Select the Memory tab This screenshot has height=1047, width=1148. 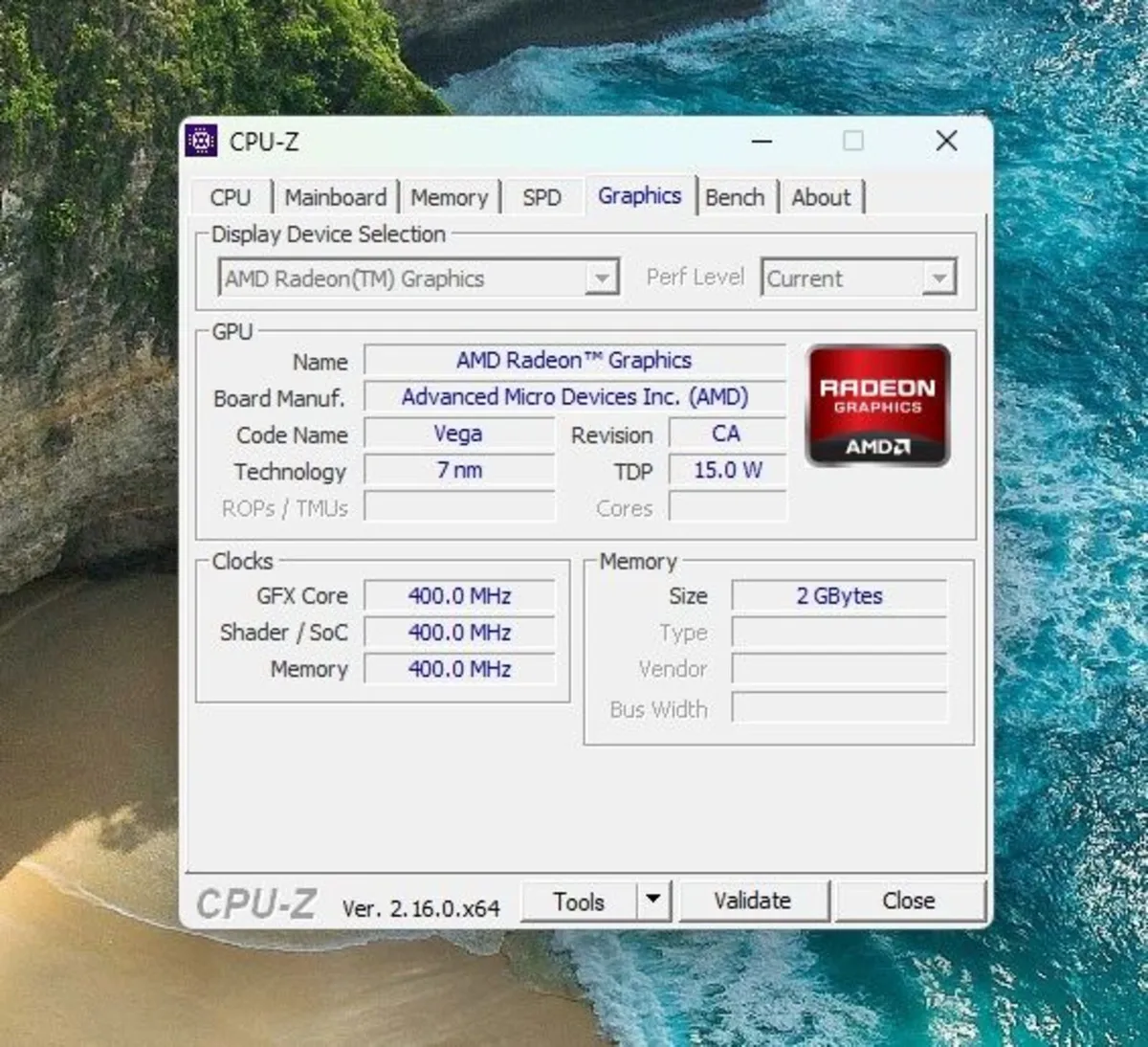click(x=450, y=197)
